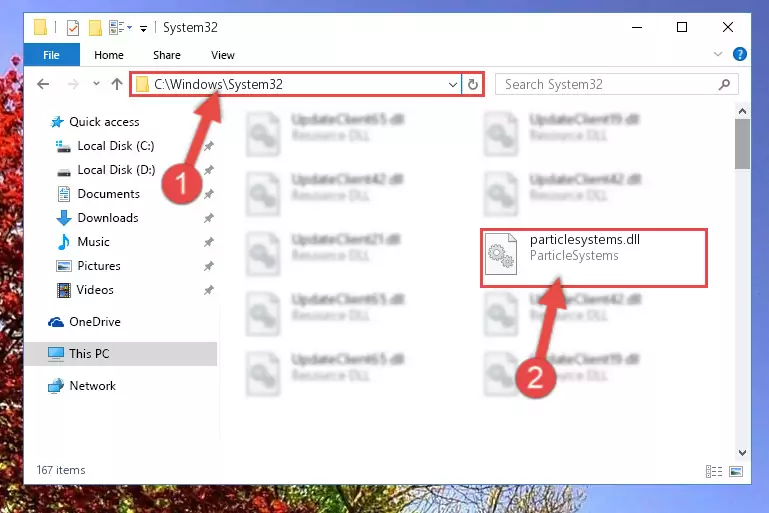Go up one folder level

(x=117, y=84)
